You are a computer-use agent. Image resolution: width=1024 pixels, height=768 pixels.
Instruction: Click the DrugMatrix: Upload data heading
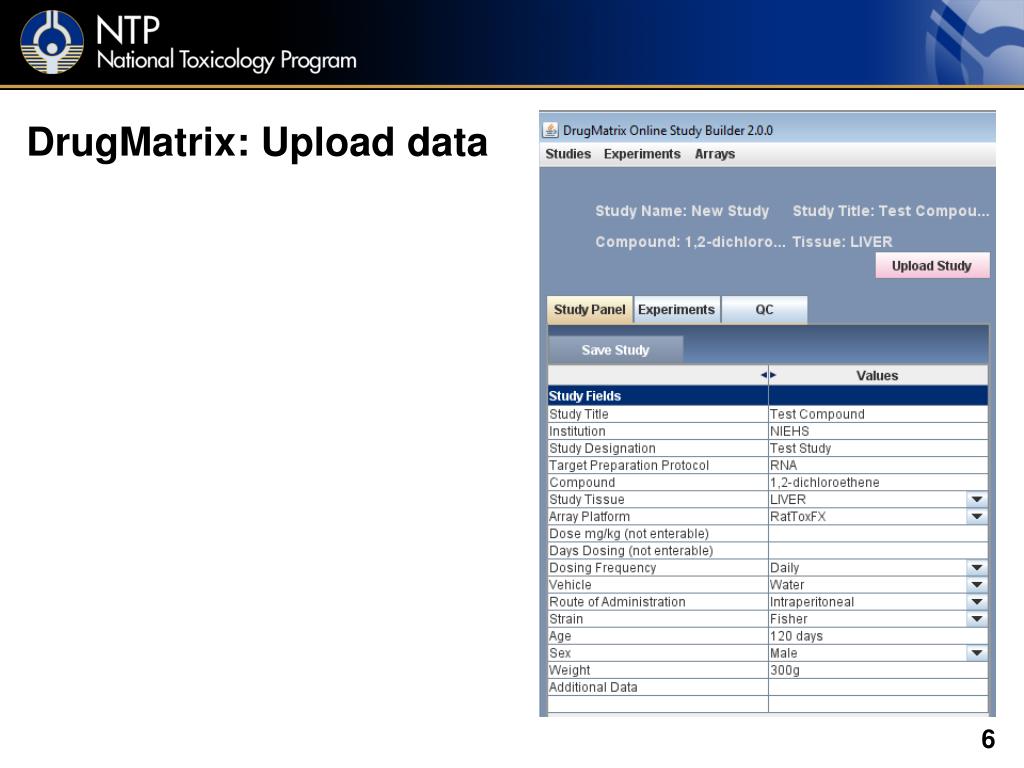tap(257, 142)
